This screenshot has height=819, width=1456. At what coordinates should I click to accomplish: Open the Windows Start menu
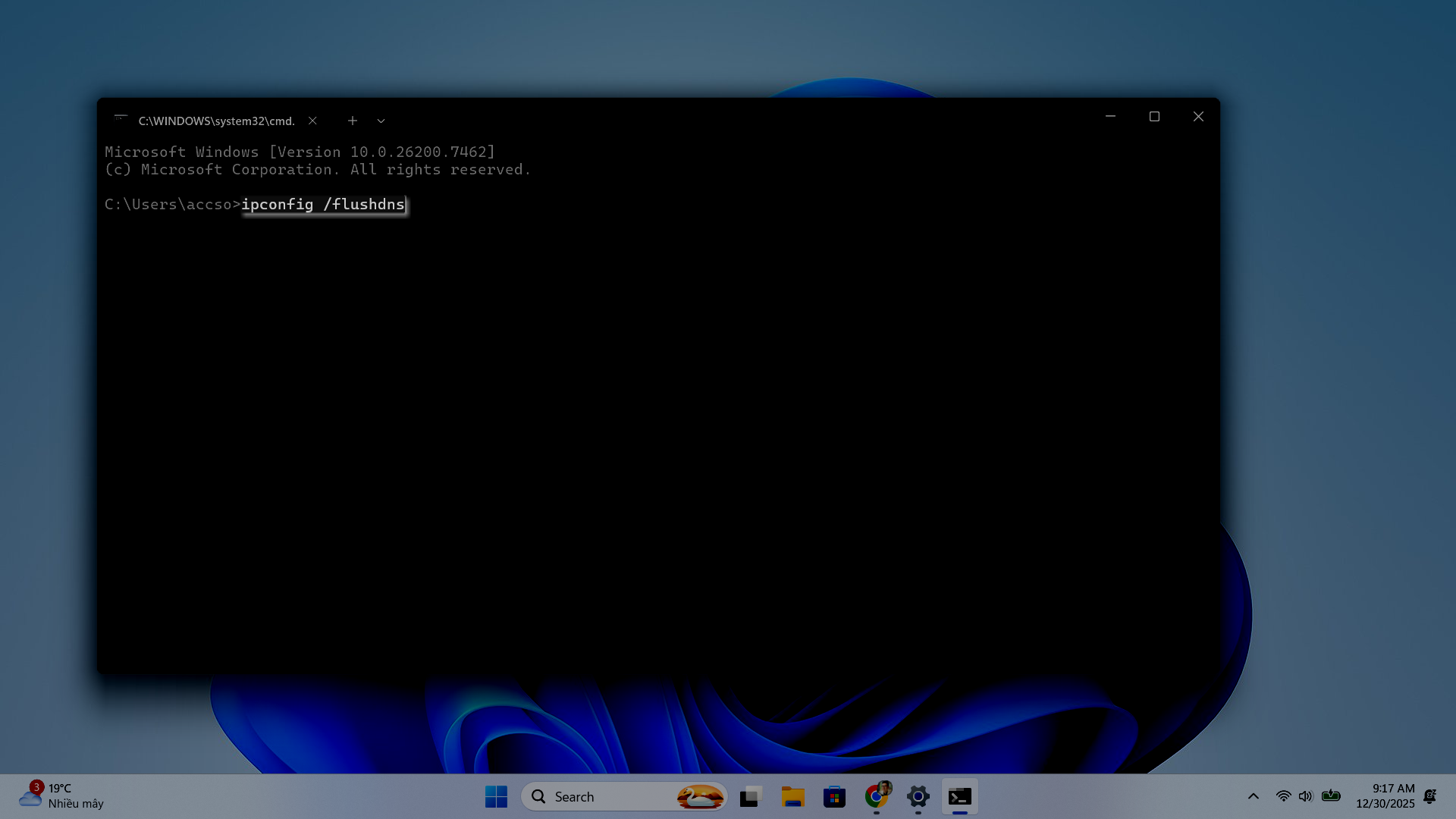(496, 796)
